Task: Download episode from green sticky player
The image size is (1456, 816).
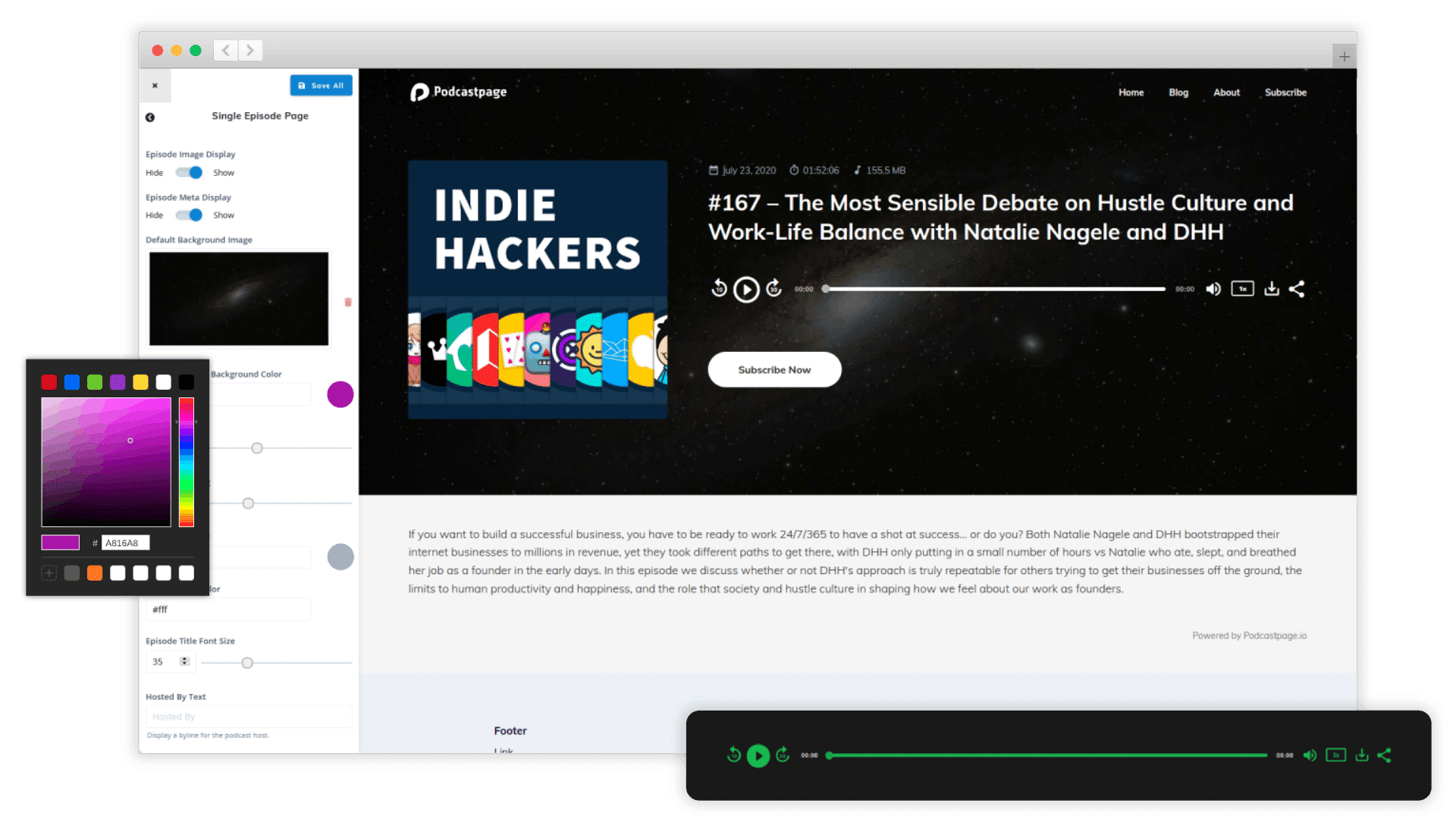Action: pyautogui.click(x=1362, y=755)
